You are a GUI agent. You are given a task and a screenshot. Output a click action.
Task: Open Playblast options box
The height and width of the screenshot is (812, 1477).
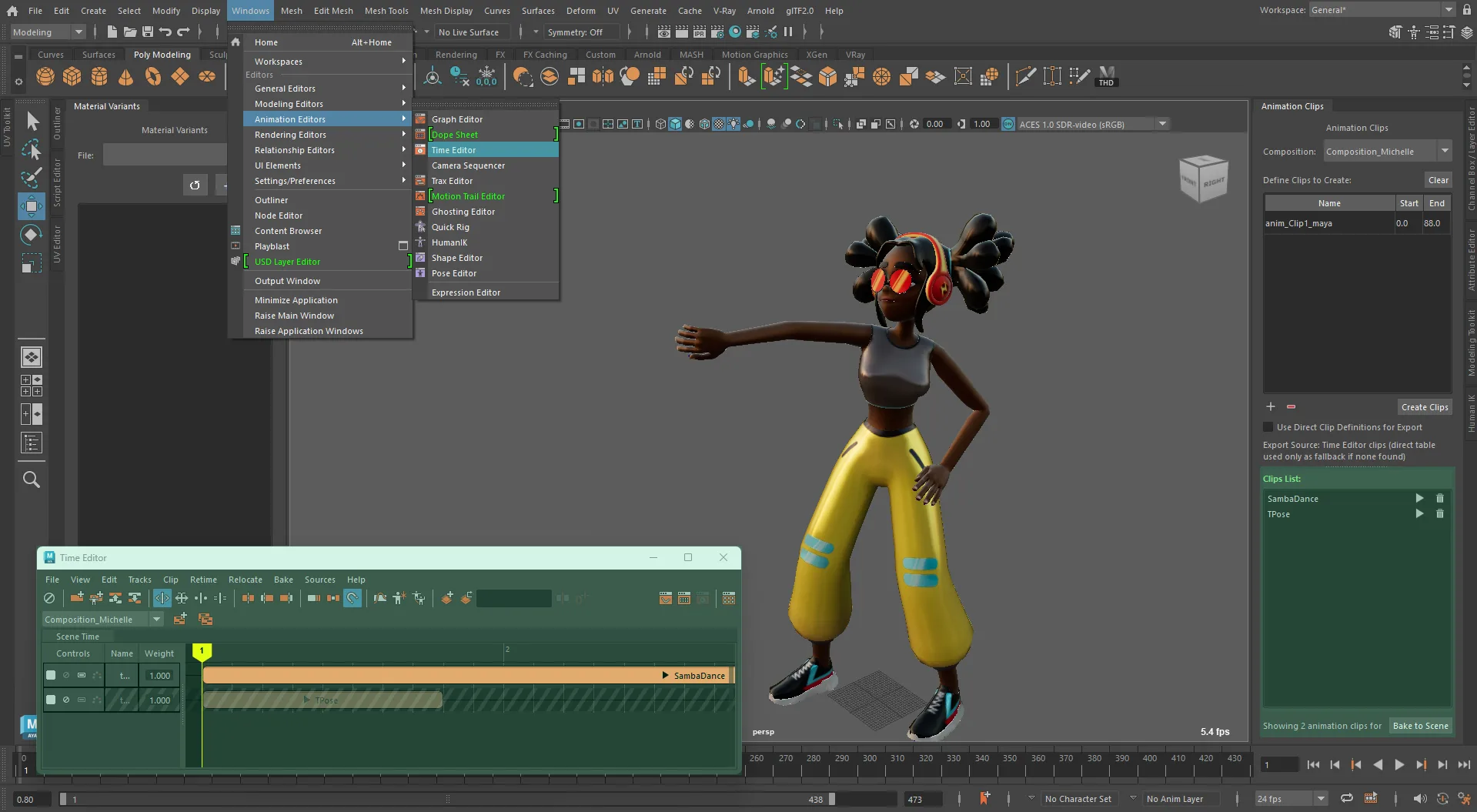click(403, 246)
